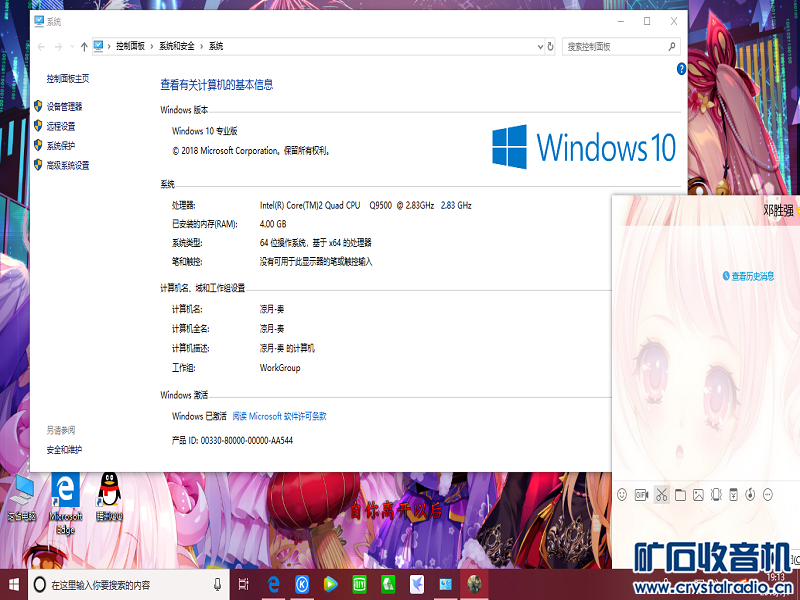This screenshot has height=600, width=800.
Task: Go to 控制面板主页
Action: point(68,78)
